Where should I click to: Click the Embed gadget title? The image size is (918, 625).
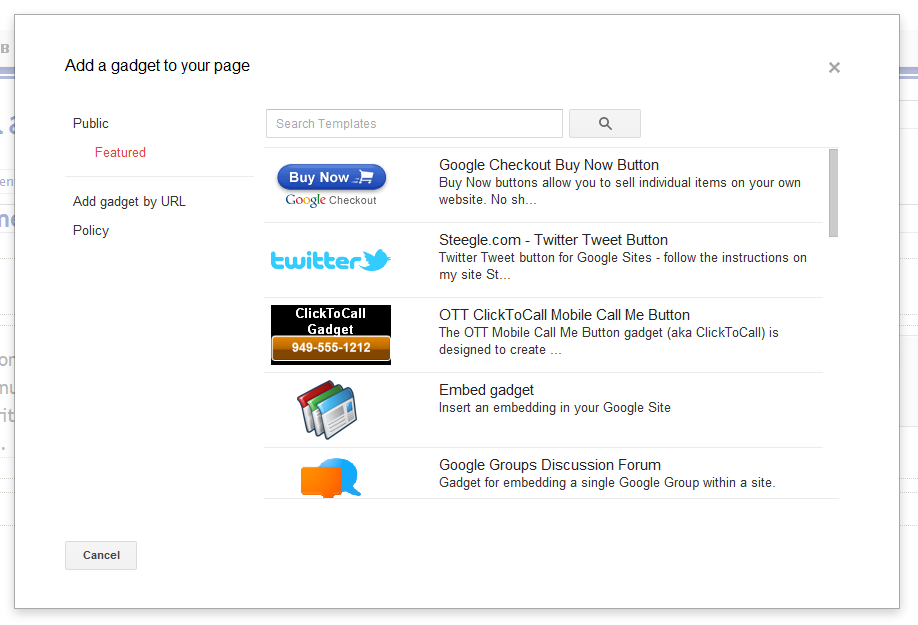pyautogui.click(x=487, y=390)
